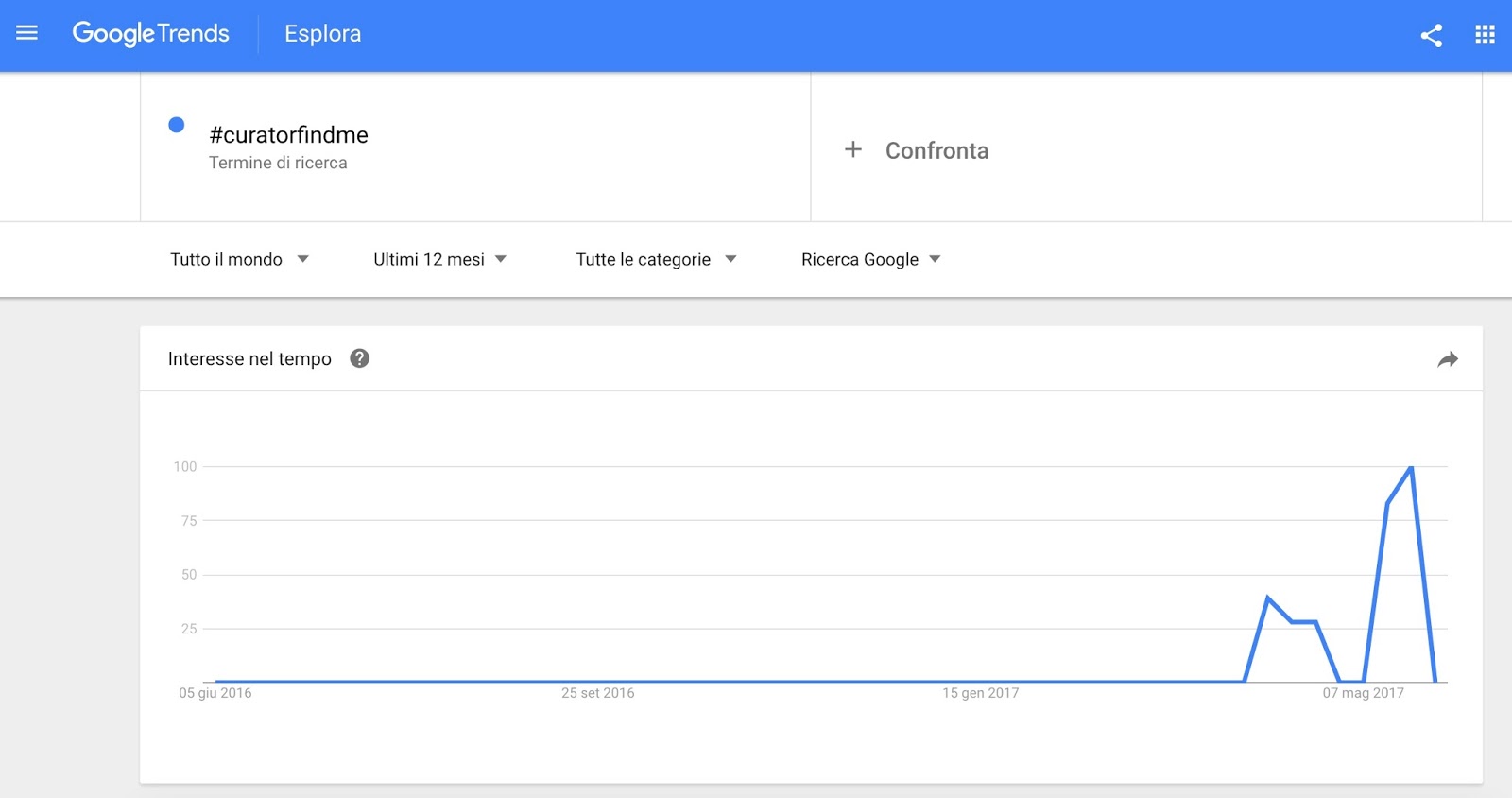Click the 07 mag 2017 axis label

(1363, 693)
